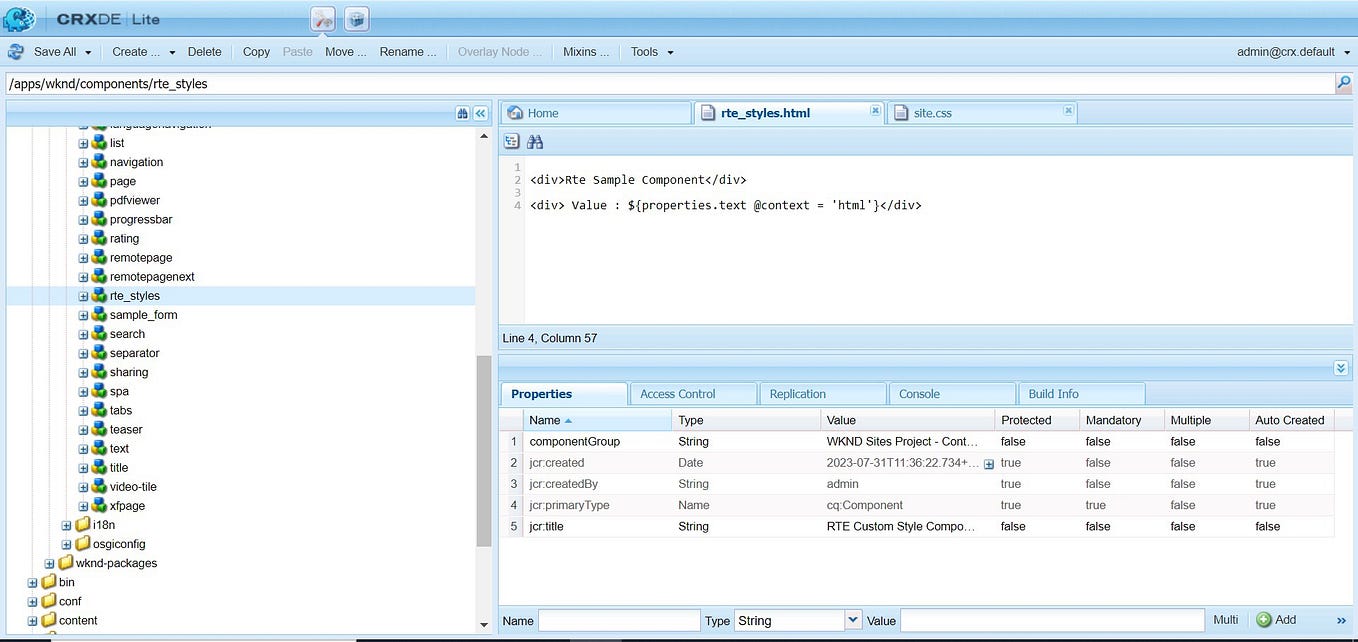The image size is (1358, 642).
Task: Click the tree panel vertical scrollbar
Action: coord(484,450)
